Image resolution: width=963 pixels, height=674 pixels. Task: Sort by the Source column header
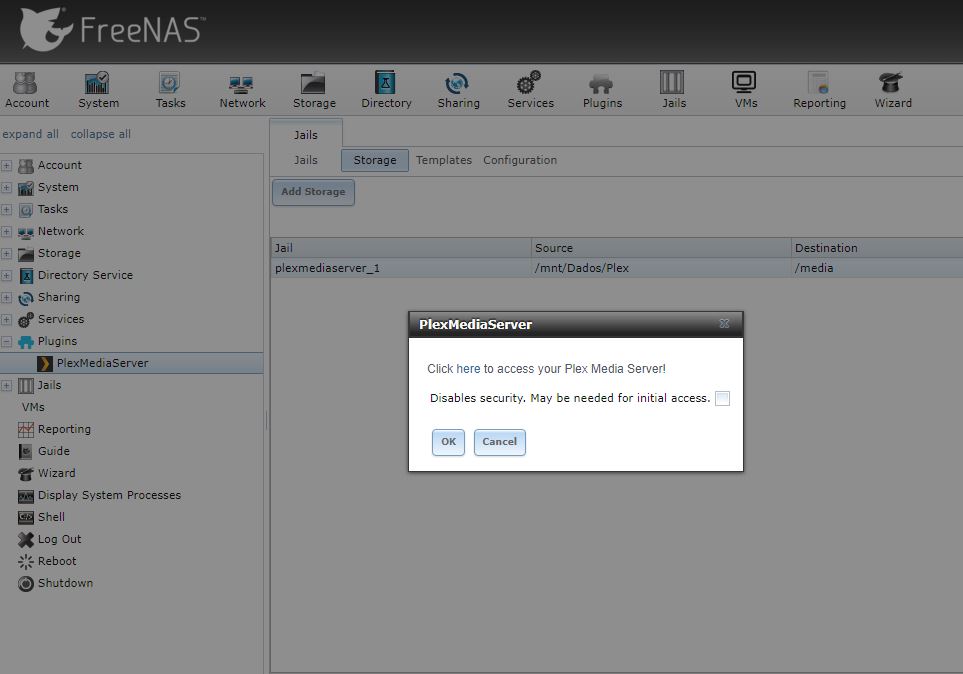point(661,248)
